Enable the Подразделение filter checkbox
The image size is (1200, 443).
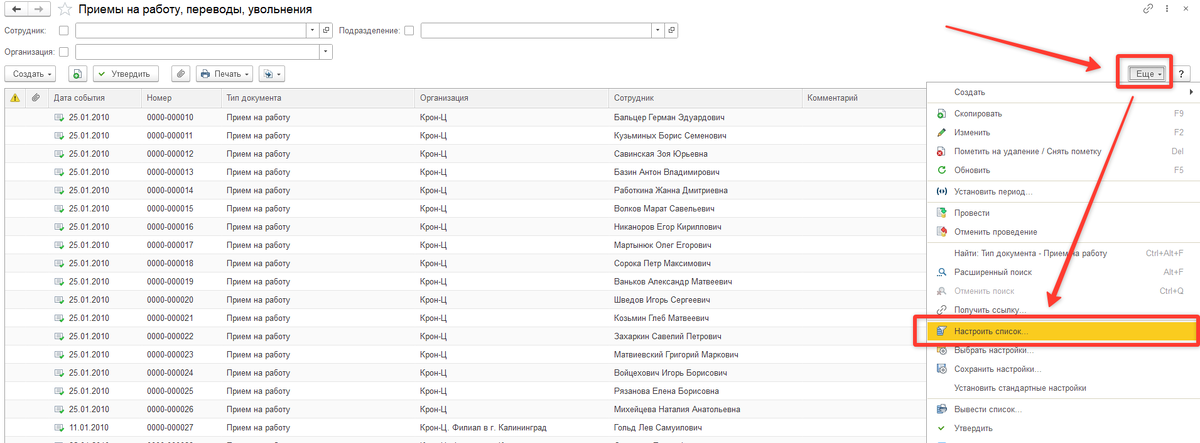click(410, 30)
